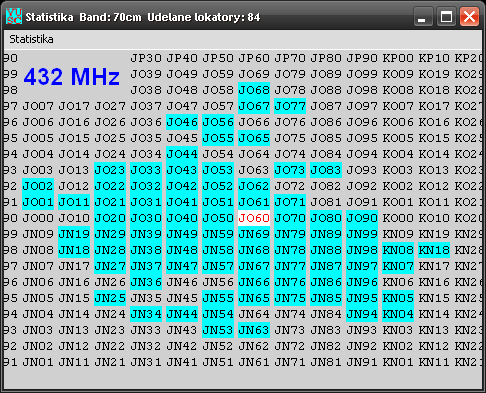The image size is (486, 393).
Task: Click the JN25 cyan locator cell
Action: pyautogui.click(x=110, y=298)
